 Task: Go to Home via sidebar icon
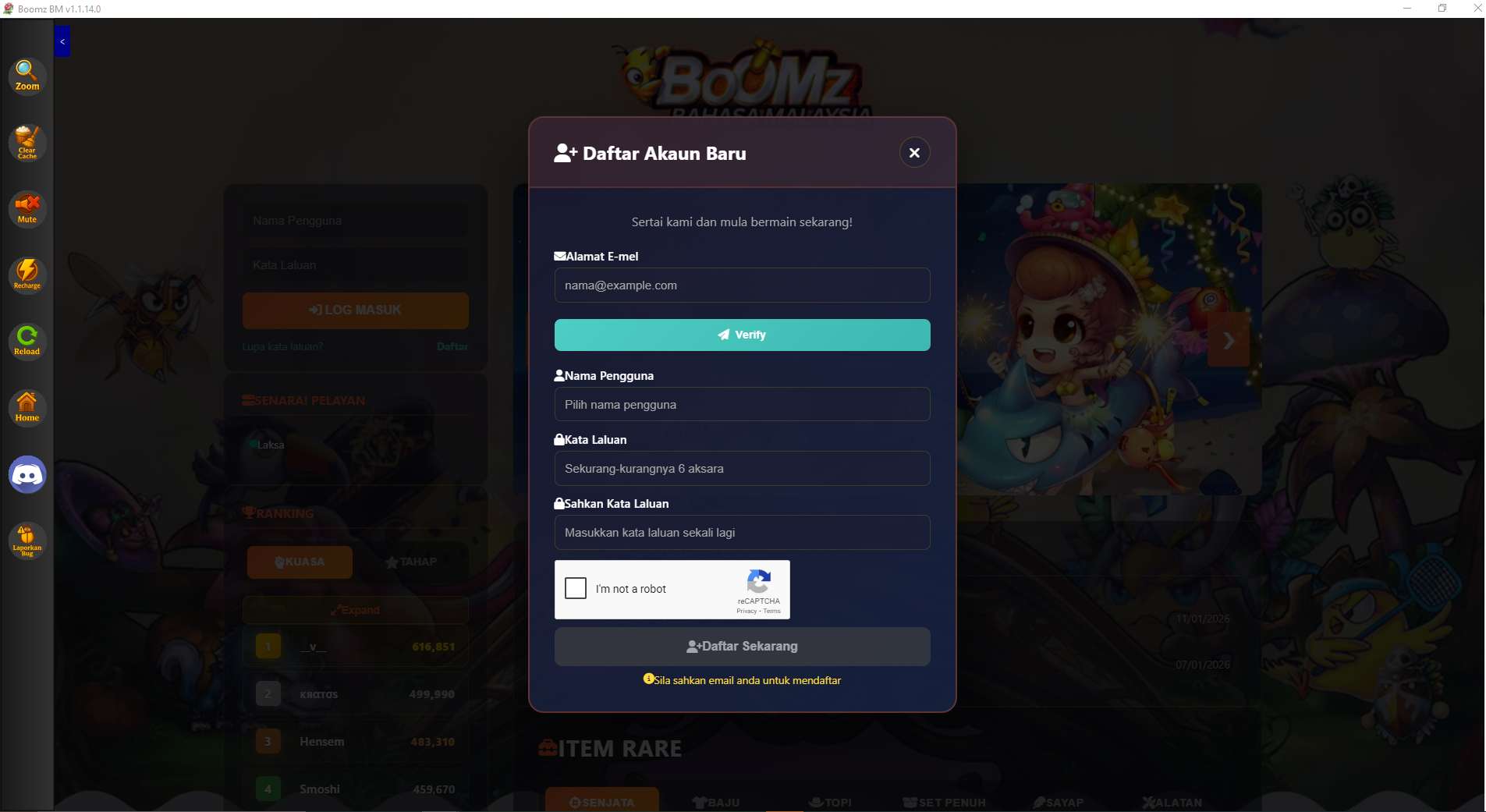[x=27, y=407]
